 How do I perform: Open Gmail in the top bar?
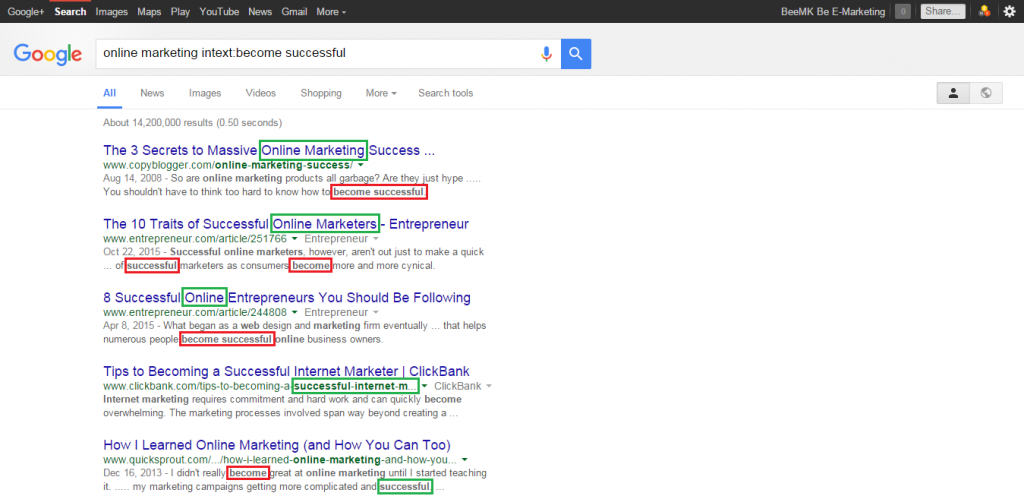tap(294, 12)
